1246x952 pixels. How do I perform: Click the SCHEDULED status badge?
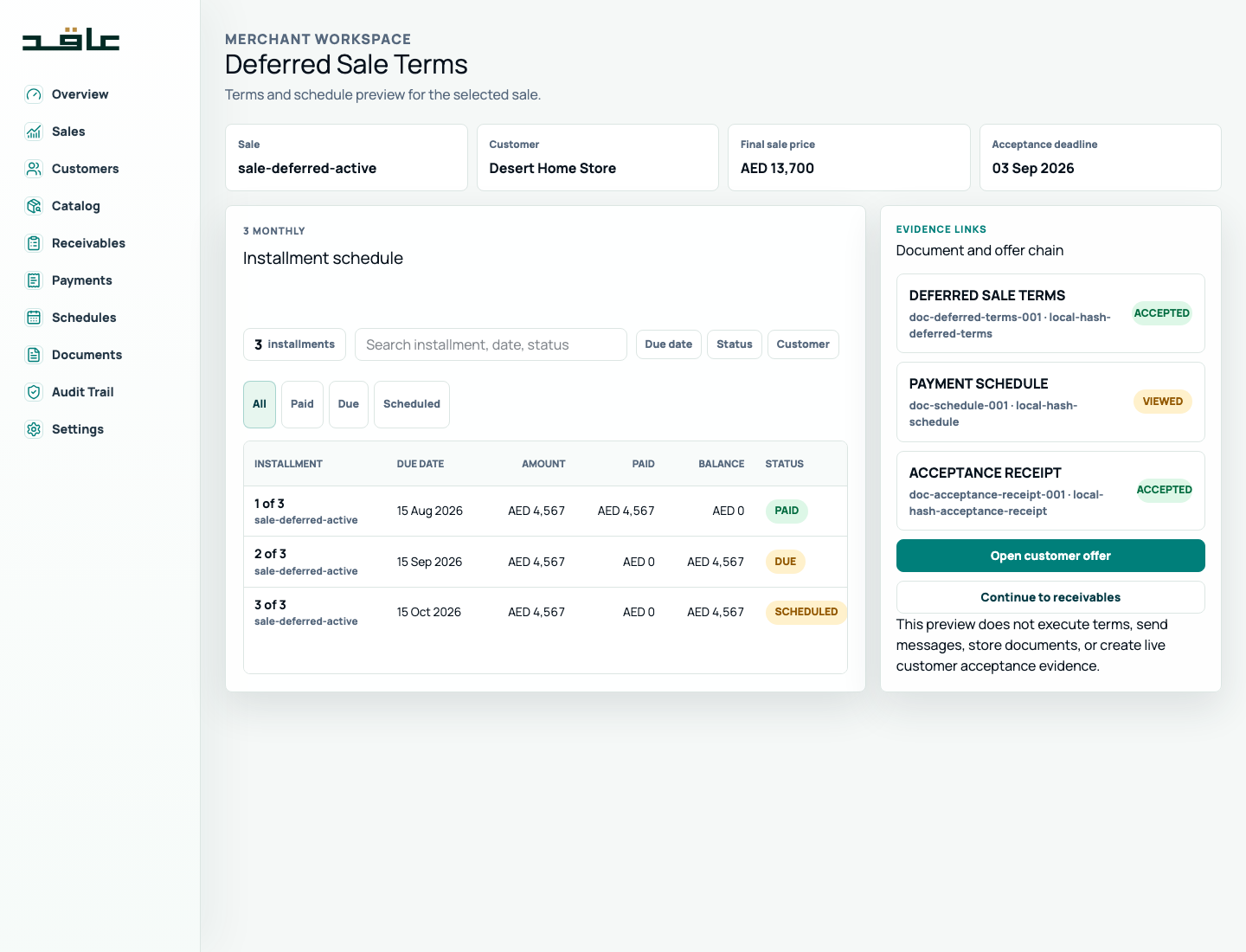pos(806,612)
